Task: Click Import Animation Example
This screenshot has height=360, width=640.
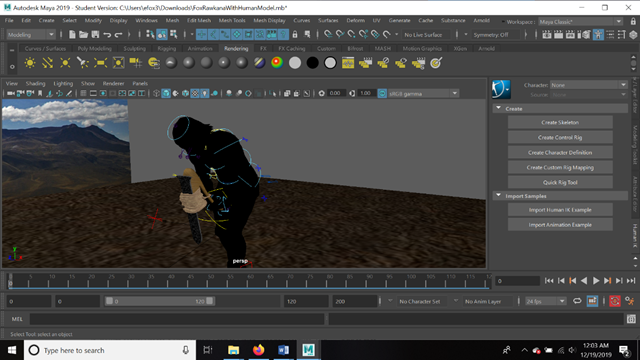Action: [560, 225]
